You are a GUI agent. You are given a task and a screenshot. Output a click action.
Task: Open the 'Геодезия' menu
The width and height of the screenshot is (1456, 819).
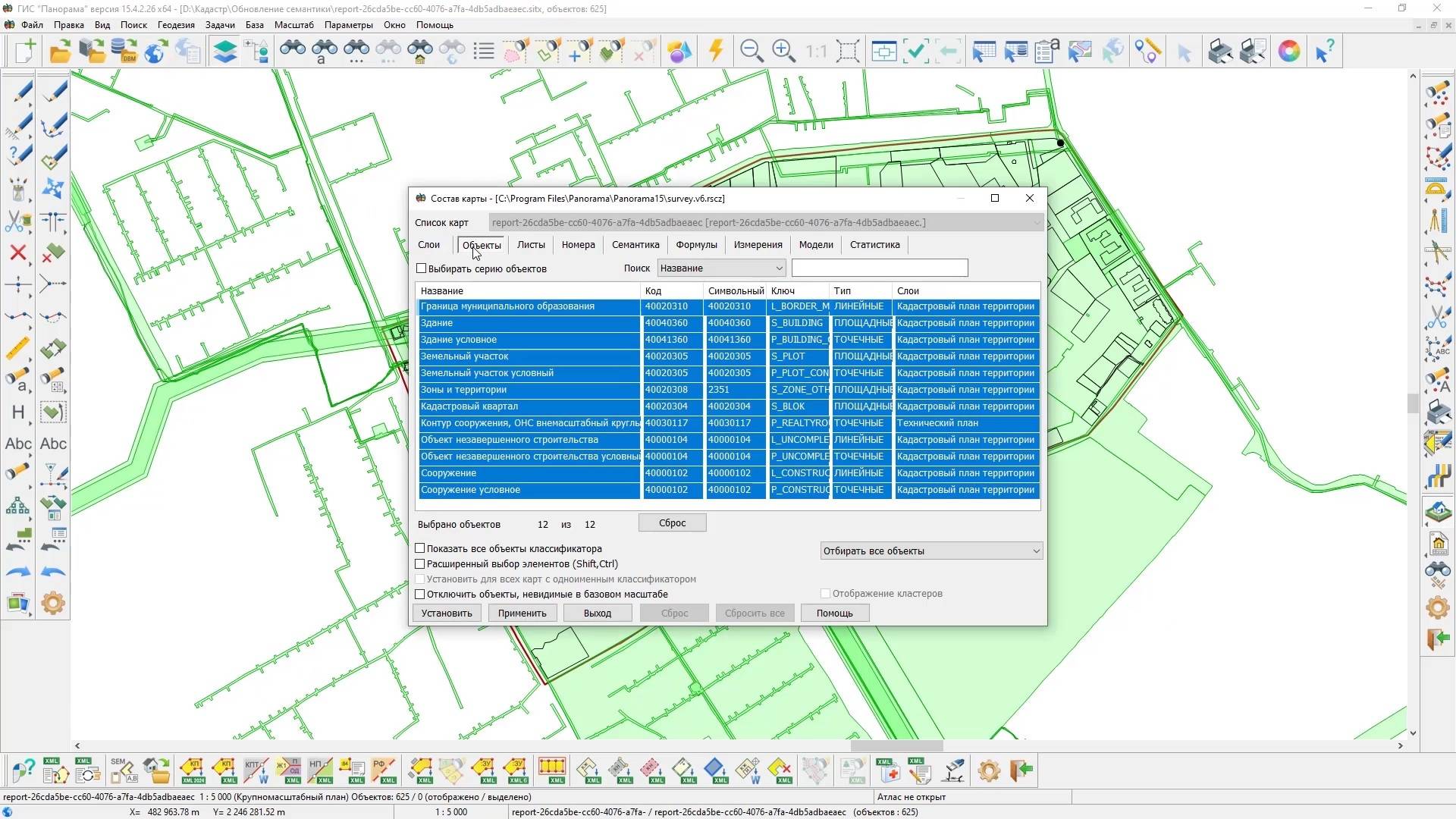point(176,25)
